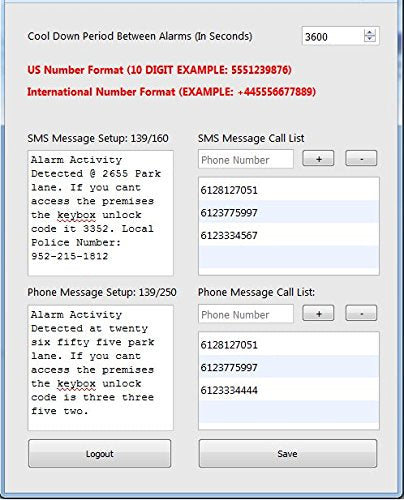The height and width of the screenshot is (500, 404).
Task: Increase the cool down period with up arrow
Action: [370, 32]
